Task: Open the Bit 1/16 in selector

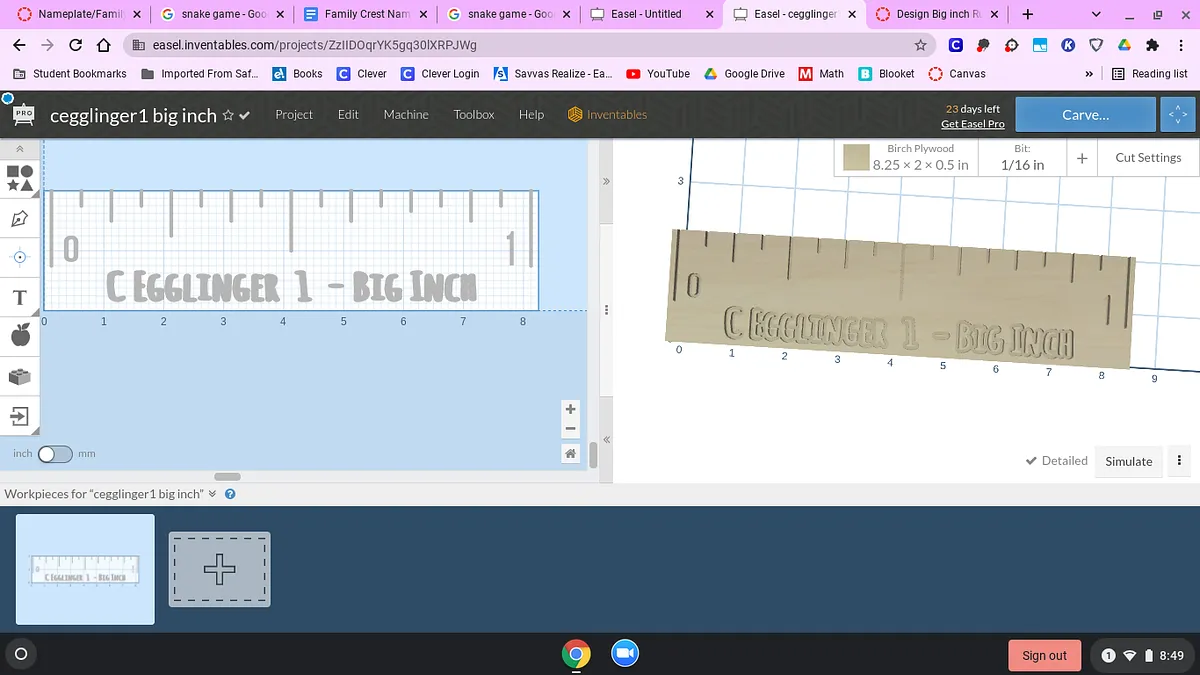Action: [1022, 158]
